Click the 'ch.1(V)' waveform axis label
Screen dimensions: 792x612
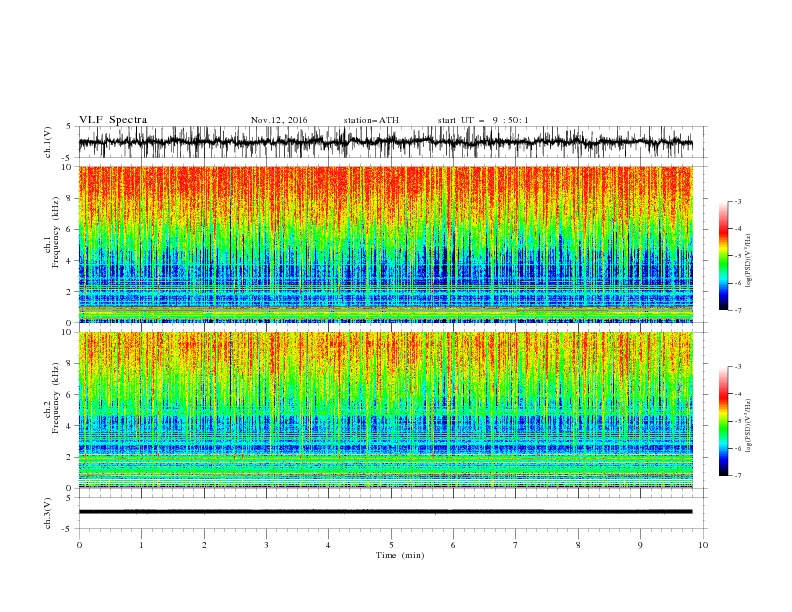[x=48, y=142]
